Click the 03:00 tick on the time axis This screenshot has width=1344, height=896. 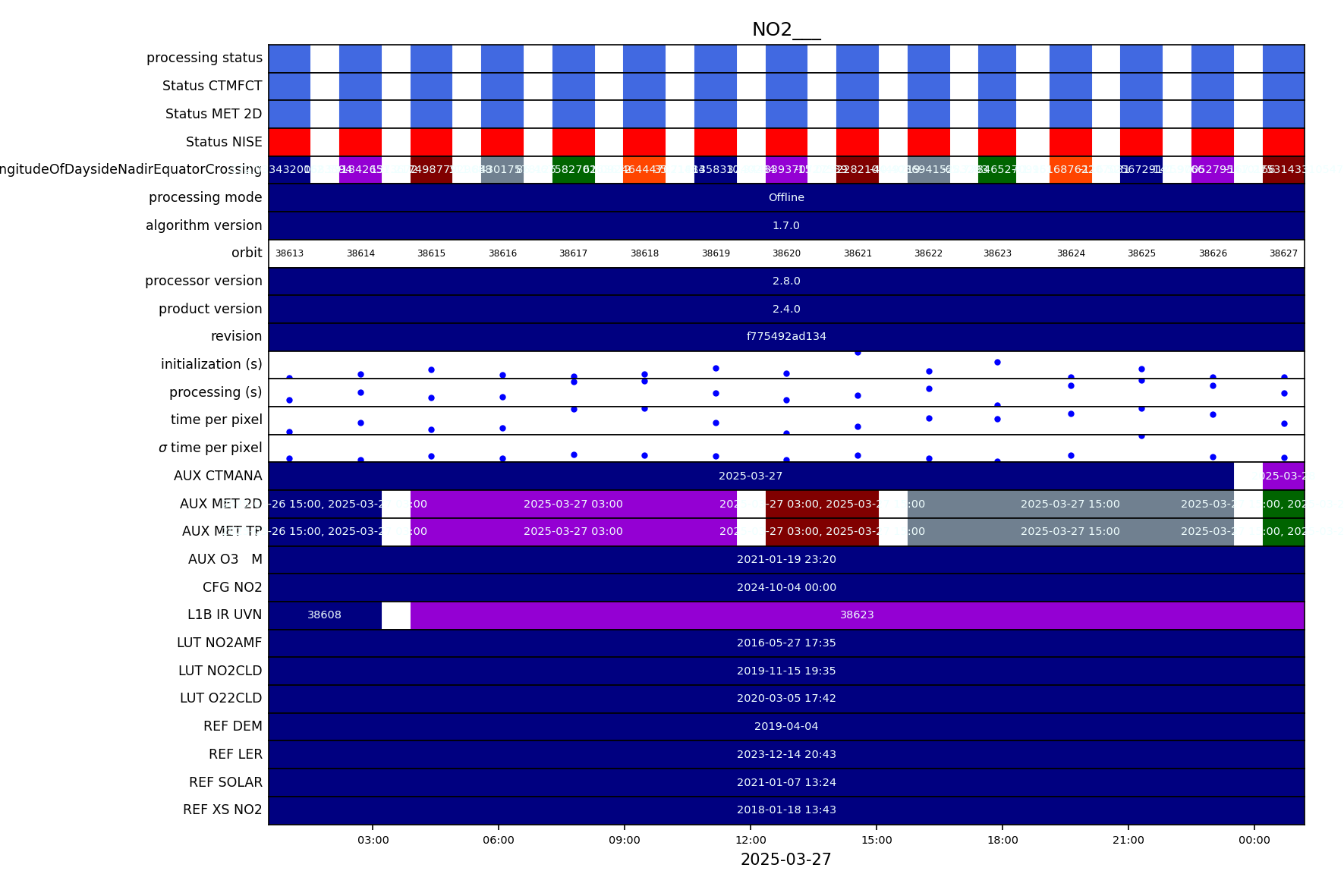pos(373,840)
